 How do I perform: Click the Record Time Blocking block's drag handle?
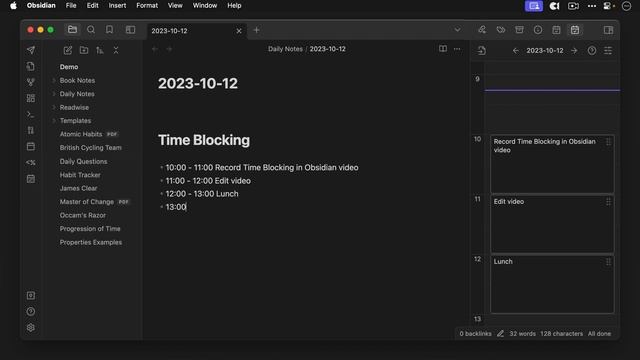tap(608, 142)
